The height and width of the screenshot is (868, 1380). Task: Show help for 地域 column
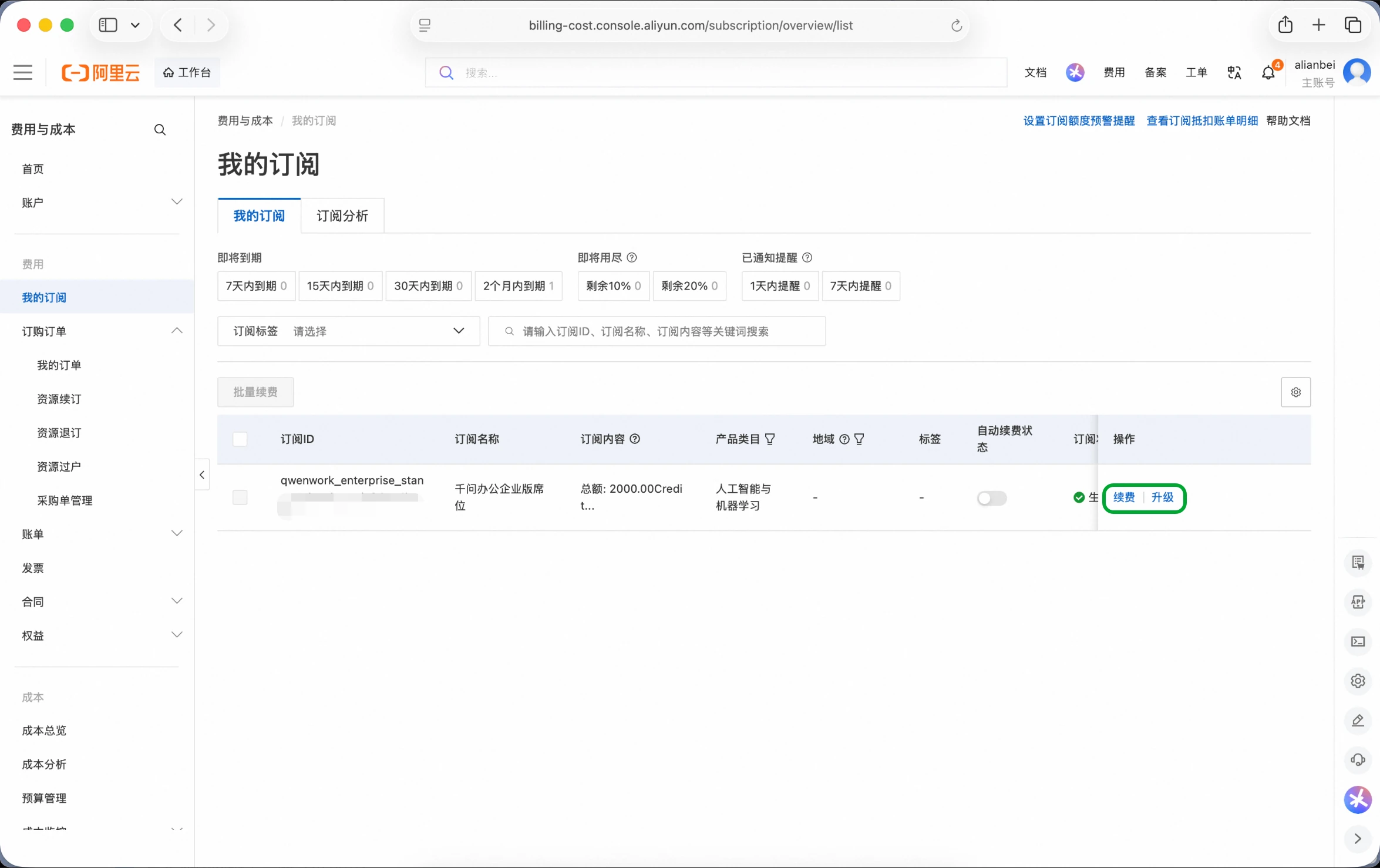pyautogui.click(x=844, y=439)
